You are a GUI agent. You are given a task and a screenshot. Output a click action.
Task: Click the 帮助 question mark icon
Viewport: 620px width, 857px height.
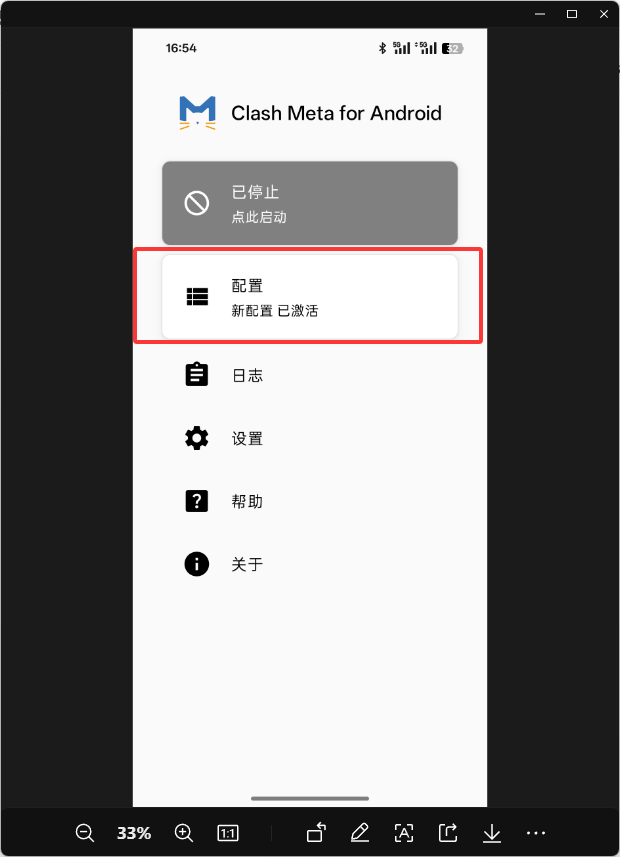click(x=197, y=501)
